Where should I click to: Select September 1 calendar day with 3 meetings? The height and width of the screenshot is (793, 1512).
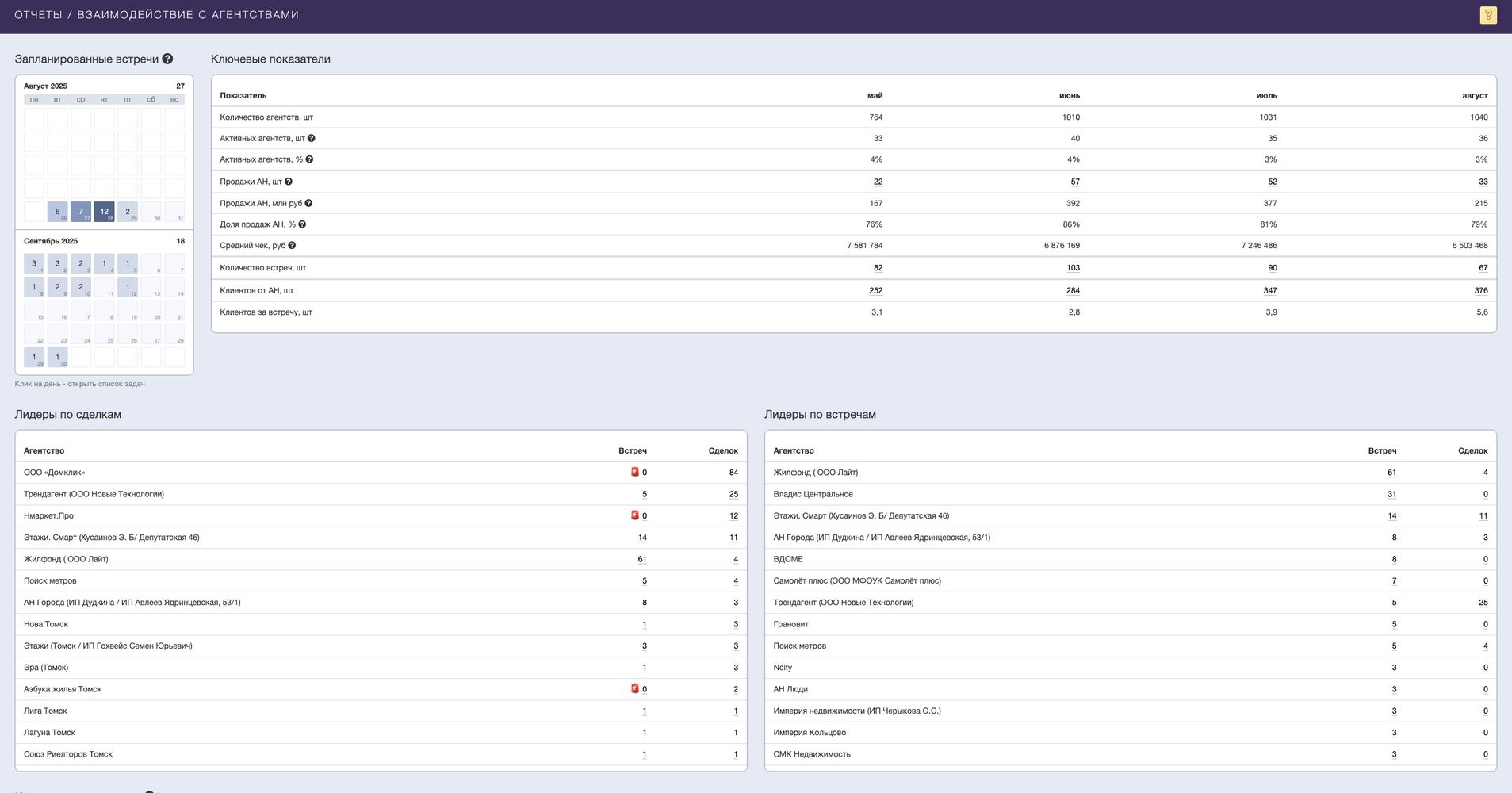[x=34, y=263]
